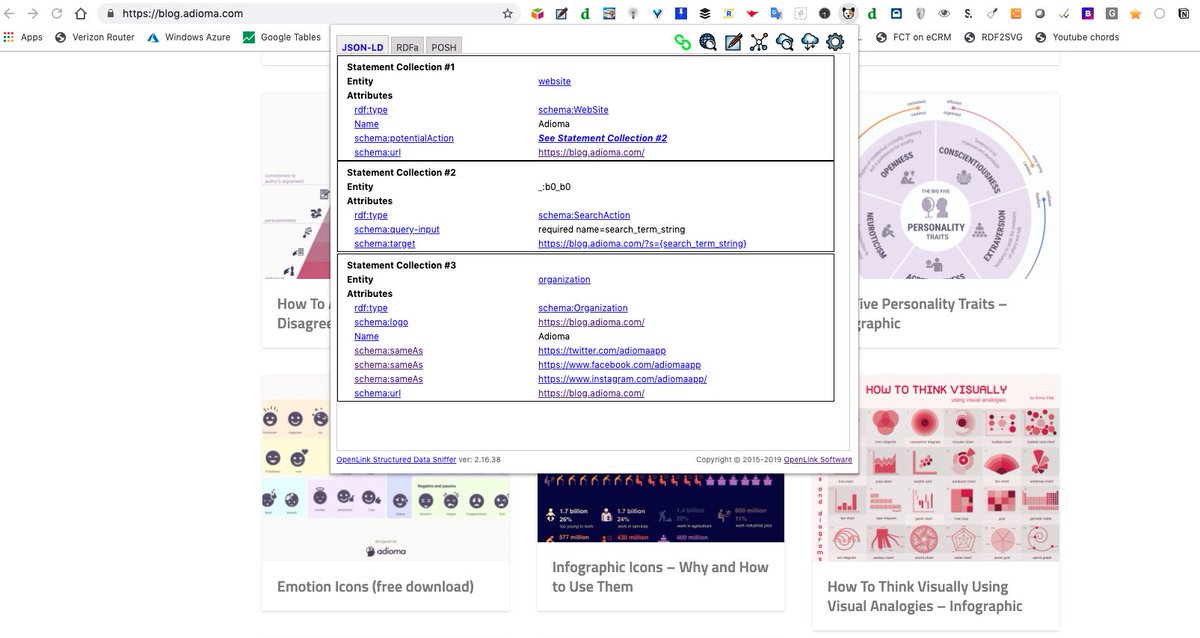Follow 'See Statement Collection #2' link
The width and height of the screenshot is (1200, 638).
(x=602, y=138)
